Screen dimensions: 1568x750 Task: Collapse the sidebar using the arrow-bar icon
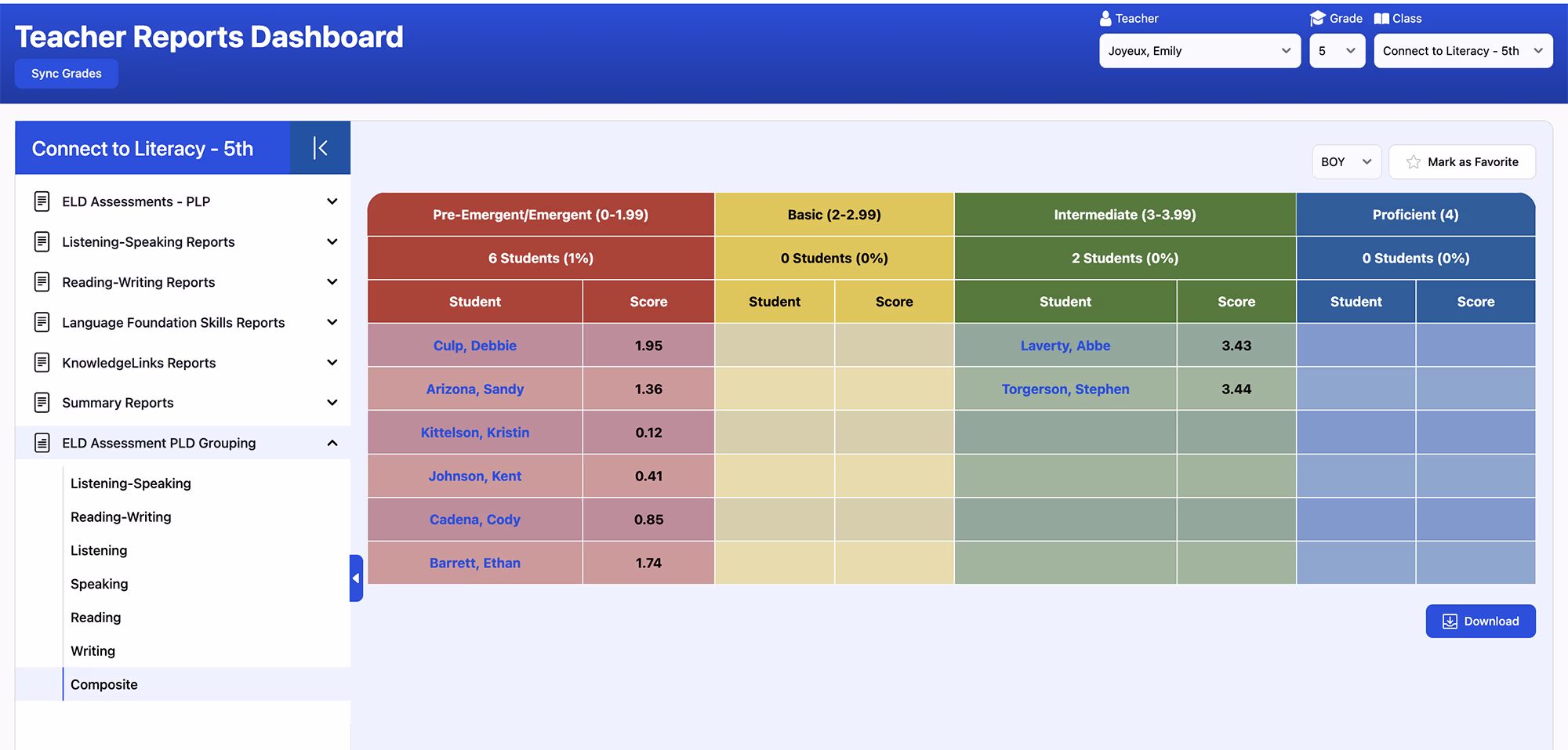pos(320,148)
